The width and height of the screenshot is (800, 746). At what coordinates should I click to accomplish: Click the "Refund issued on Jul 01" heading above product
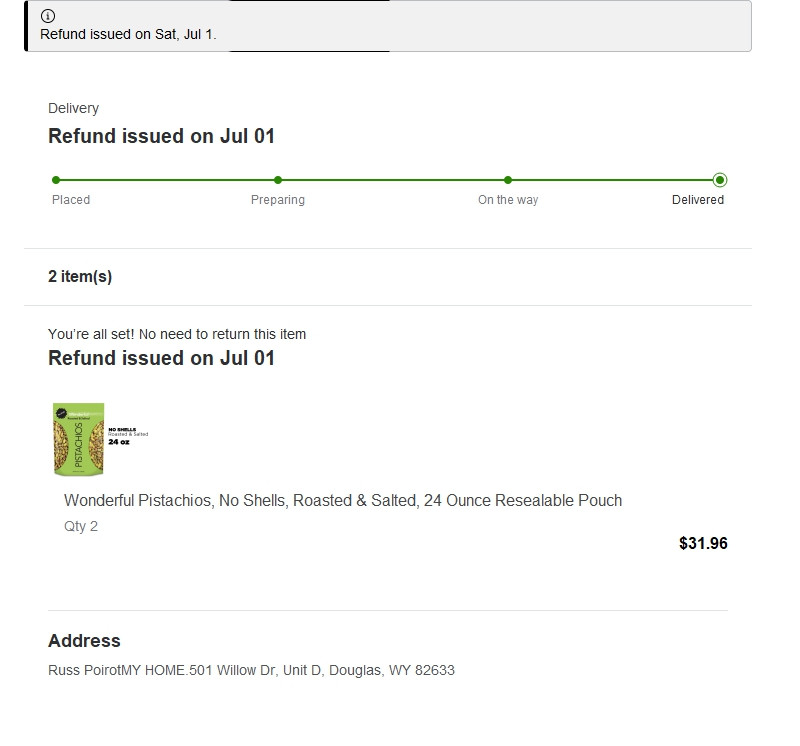pyautogui.click(x=161, y=358)
